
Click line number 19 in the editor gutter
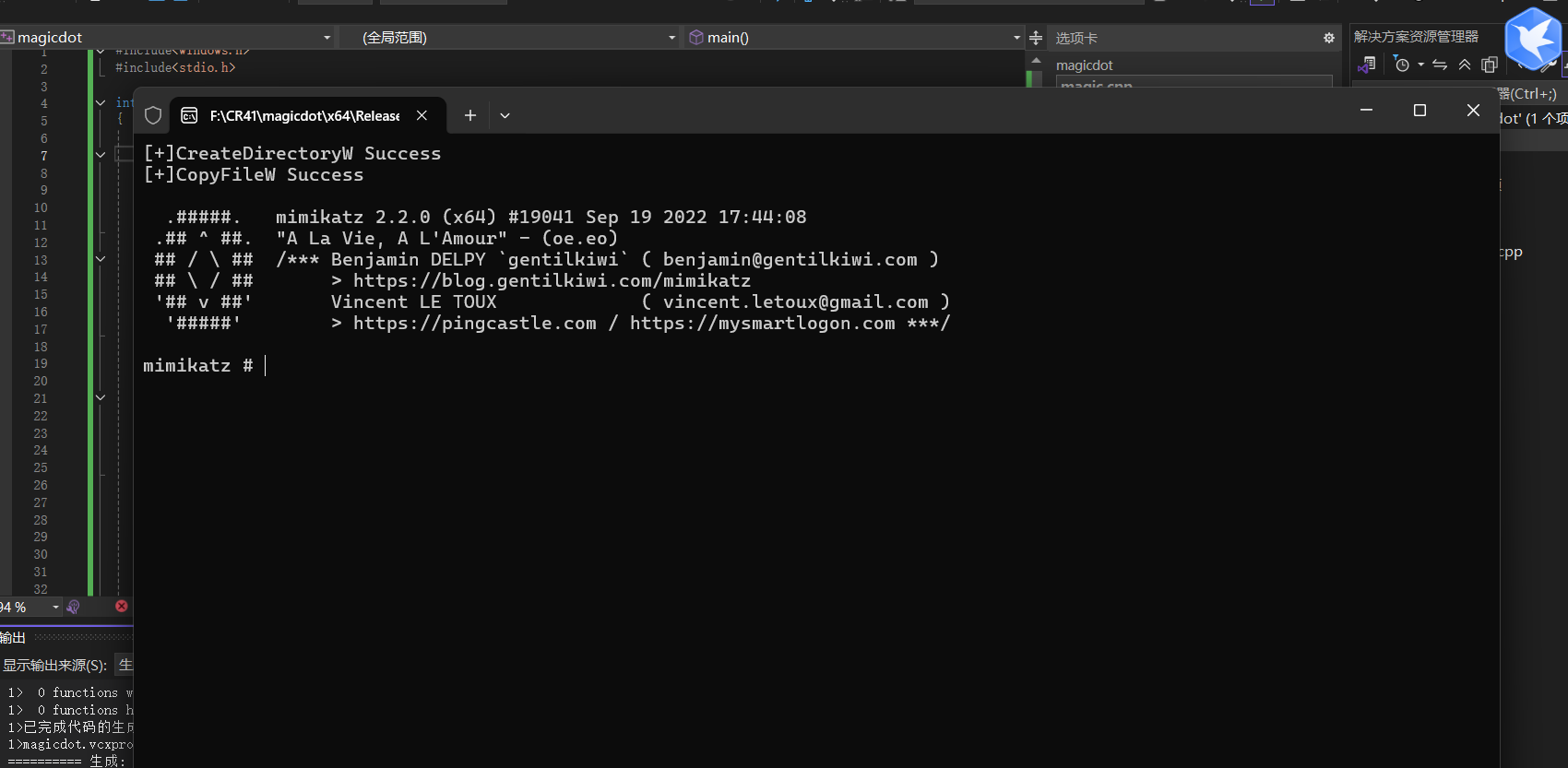tap(41, 363)
